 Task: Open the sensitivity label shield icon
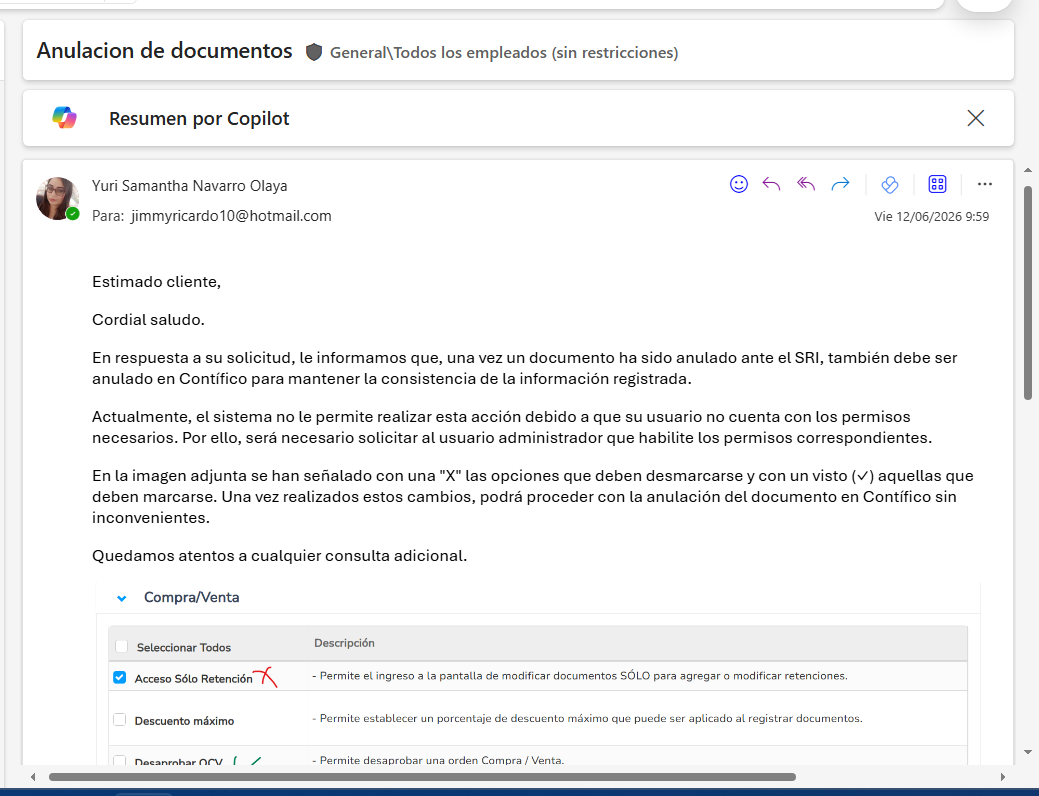pos(313,52)
